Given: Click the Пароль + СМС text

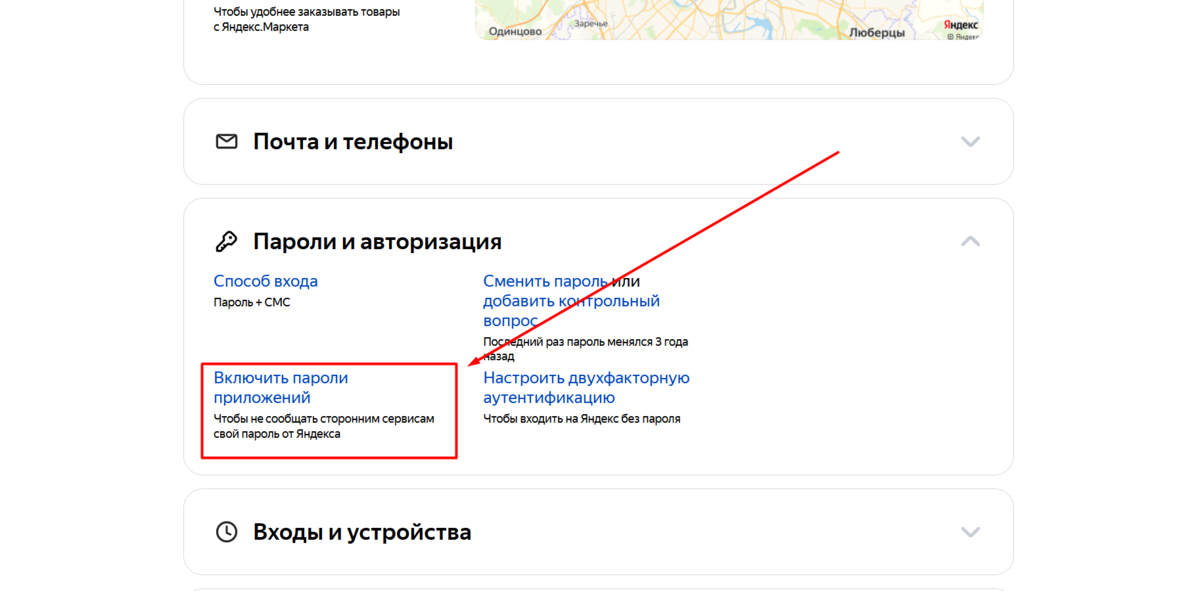Looking at the screenshot, I should point(252,302).
